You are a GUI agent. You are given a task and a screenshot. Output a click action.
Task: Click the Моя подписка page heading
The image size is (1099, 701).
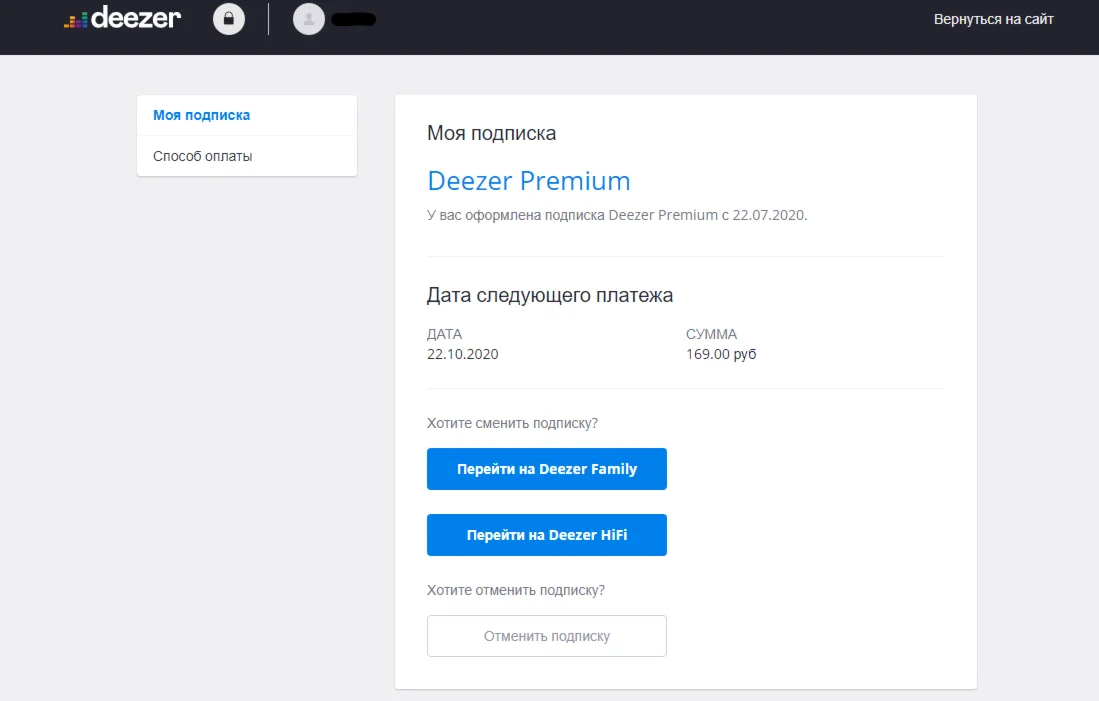click(x=491, y=133)
